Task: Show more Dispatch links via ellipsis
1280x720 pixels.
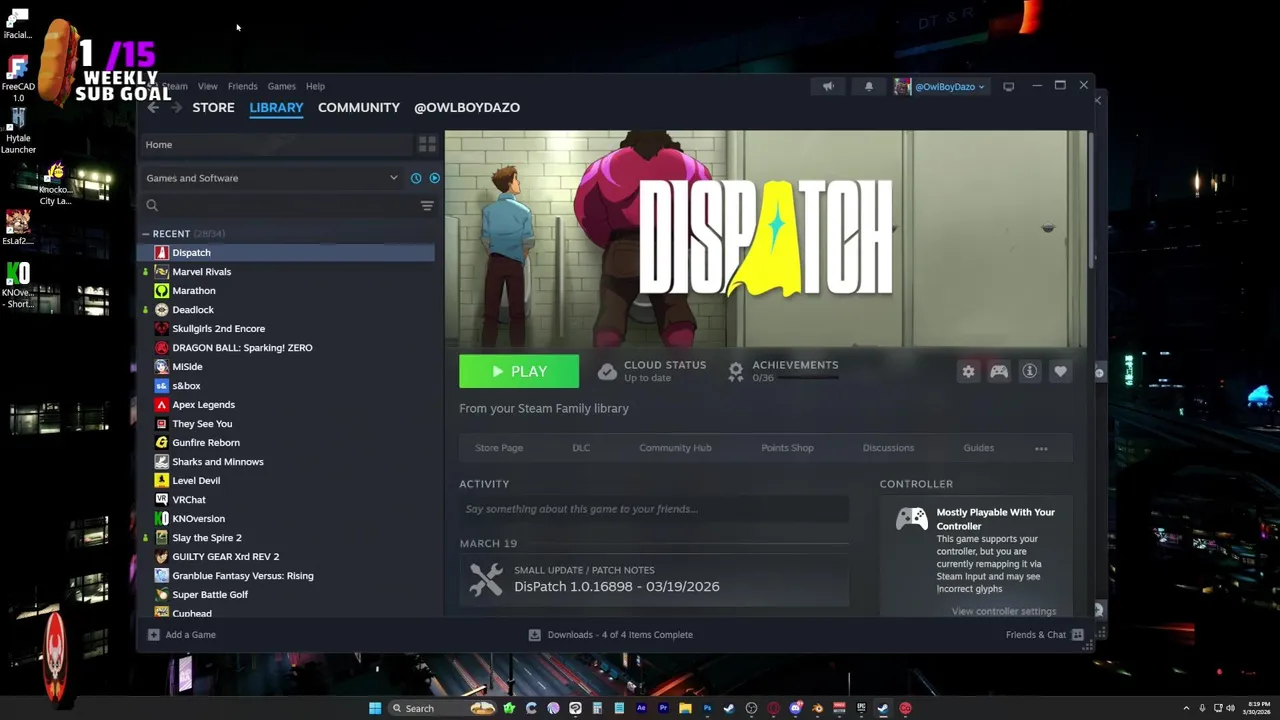Action: tap(1041, 448)
